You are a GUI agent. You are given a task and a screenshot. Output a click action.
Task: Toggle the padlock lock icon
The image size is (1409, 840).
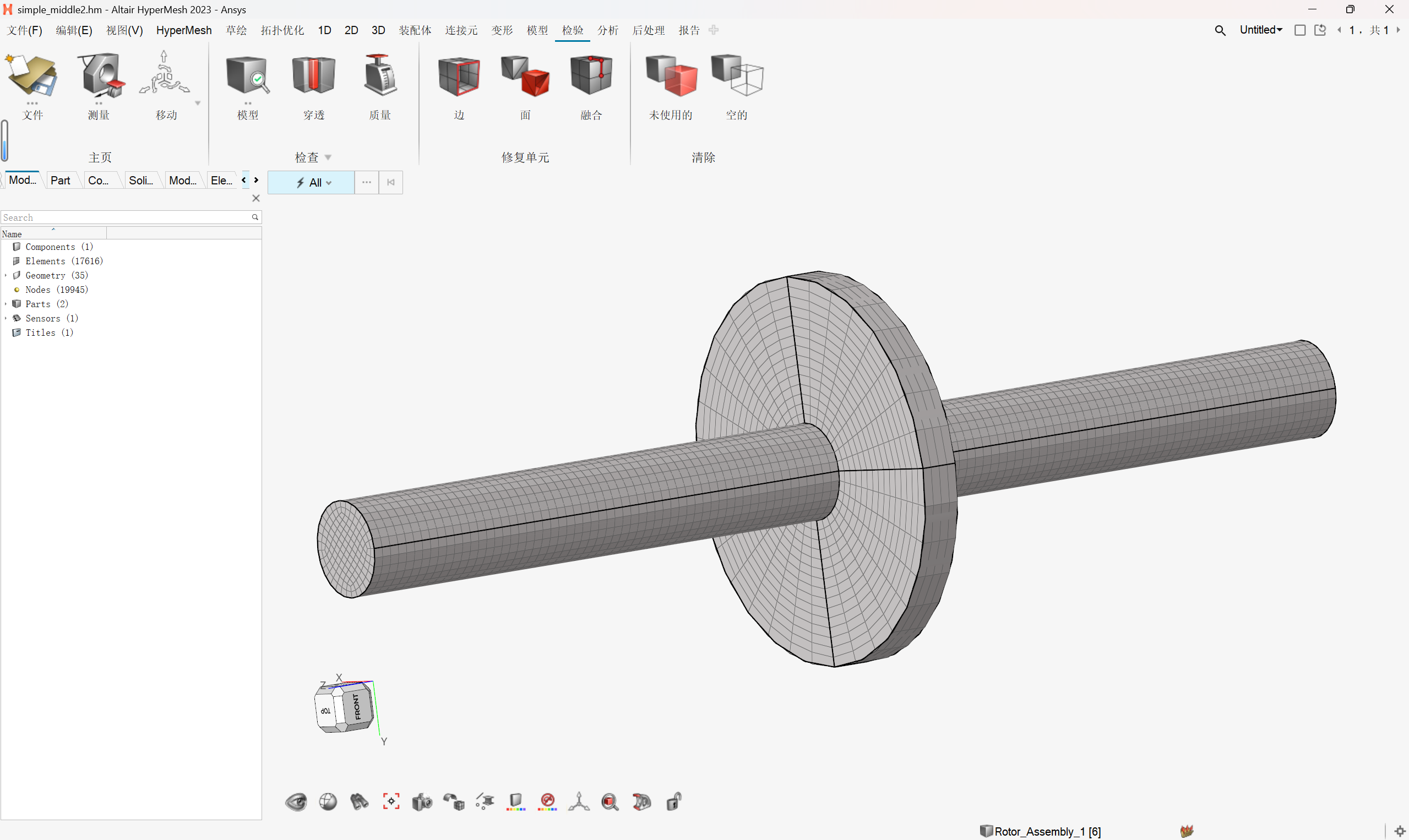point(673,801)
